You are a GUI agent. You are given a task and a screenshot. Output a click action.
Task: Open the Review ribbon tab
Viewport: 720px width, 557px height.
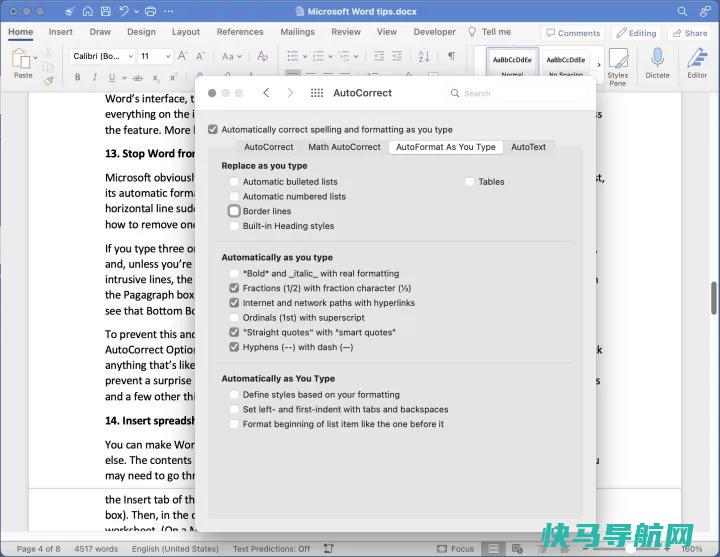[346, 32]
